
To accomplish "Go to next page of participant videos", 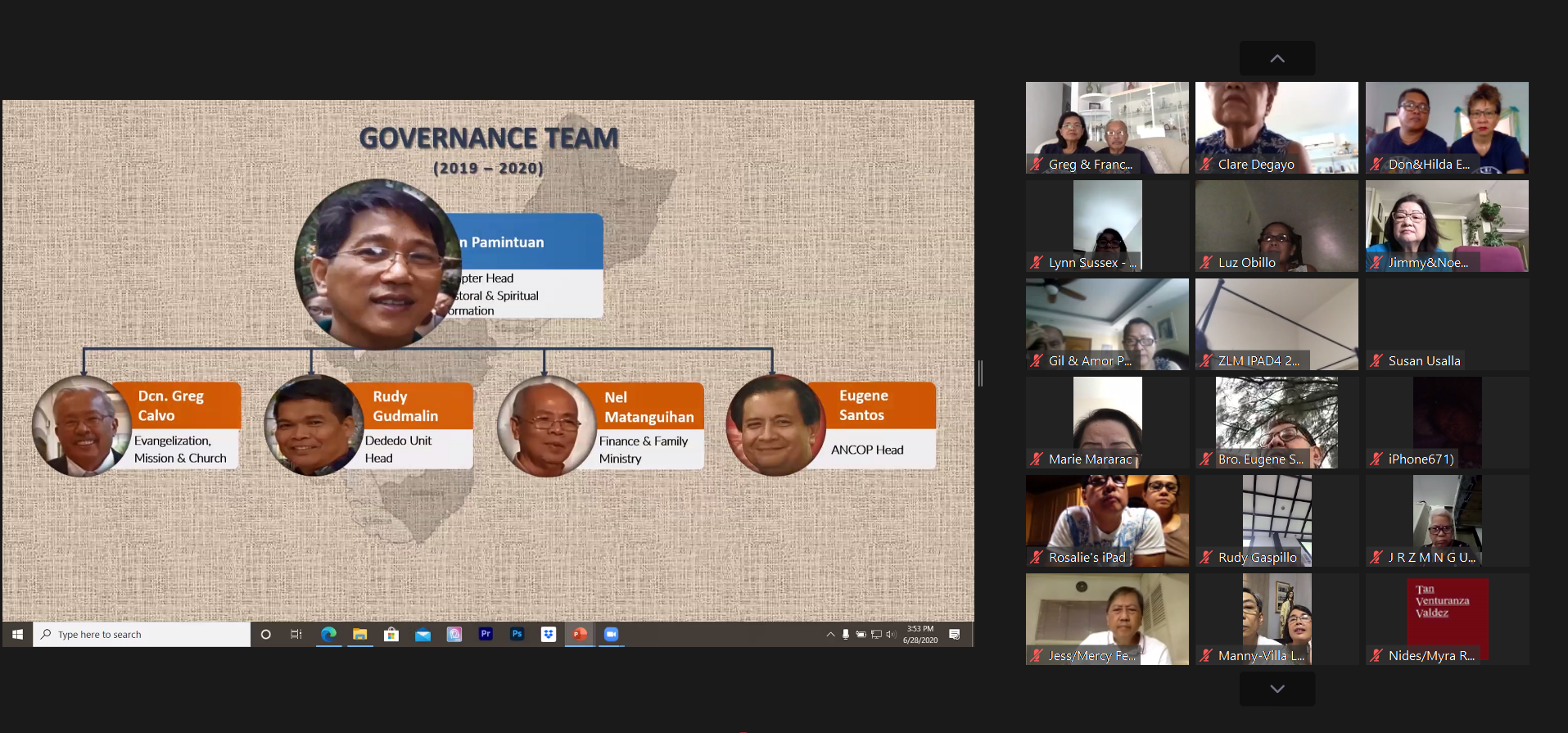I will (x=1277, y=690).
